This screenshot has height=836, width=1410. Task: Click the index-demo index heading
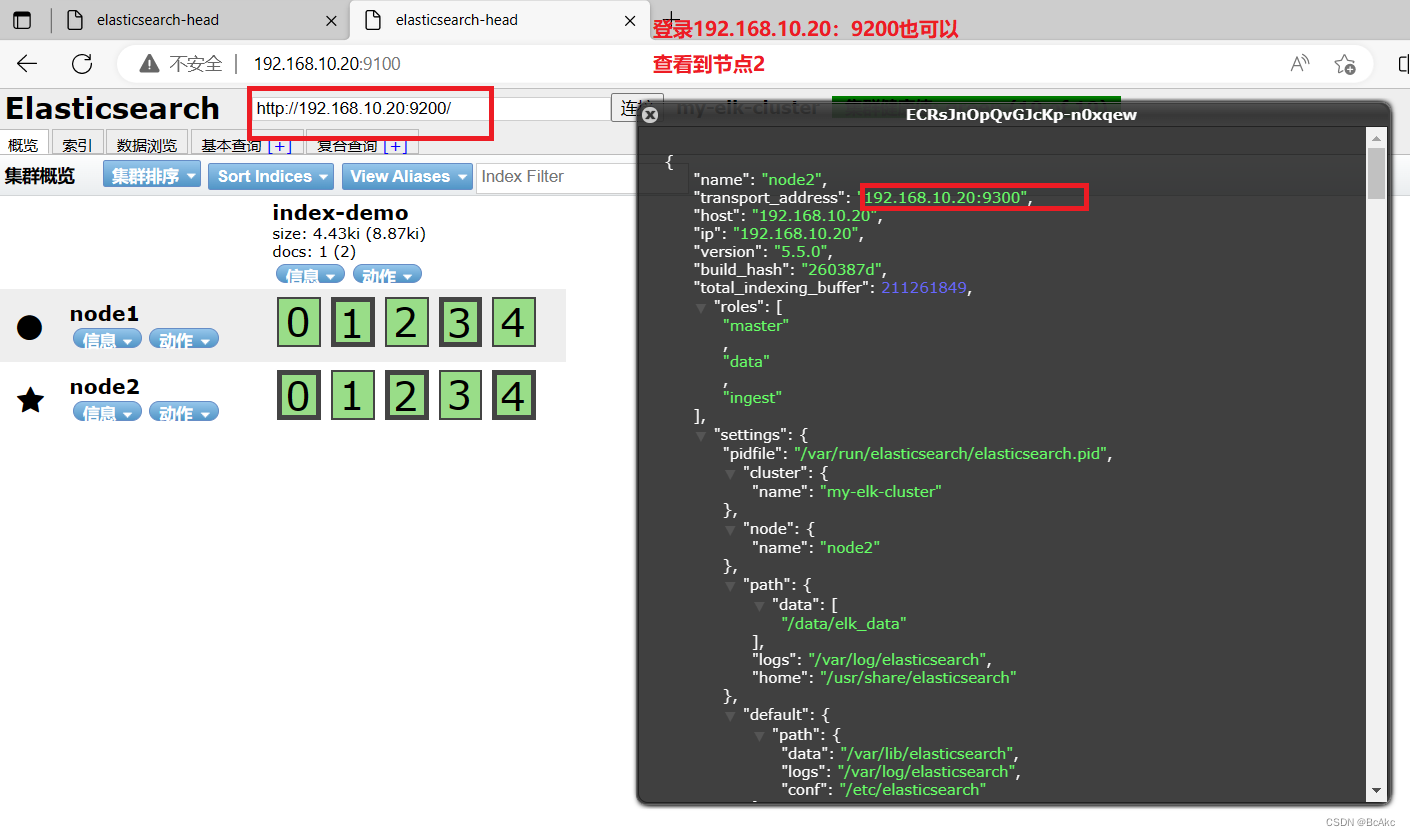click(x=340, y=212)
